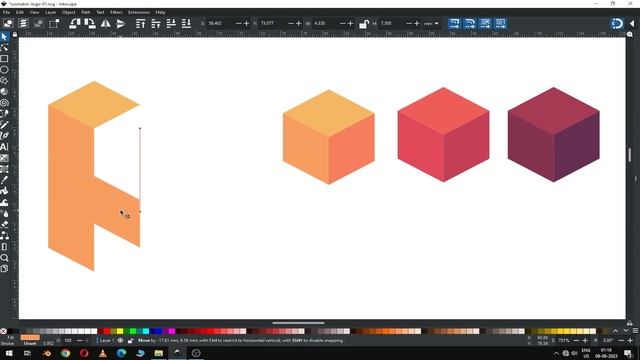Image resolution: width=640 pixels, height=360 pixels.
Task: Open the Edit menu
Action: 20,12
